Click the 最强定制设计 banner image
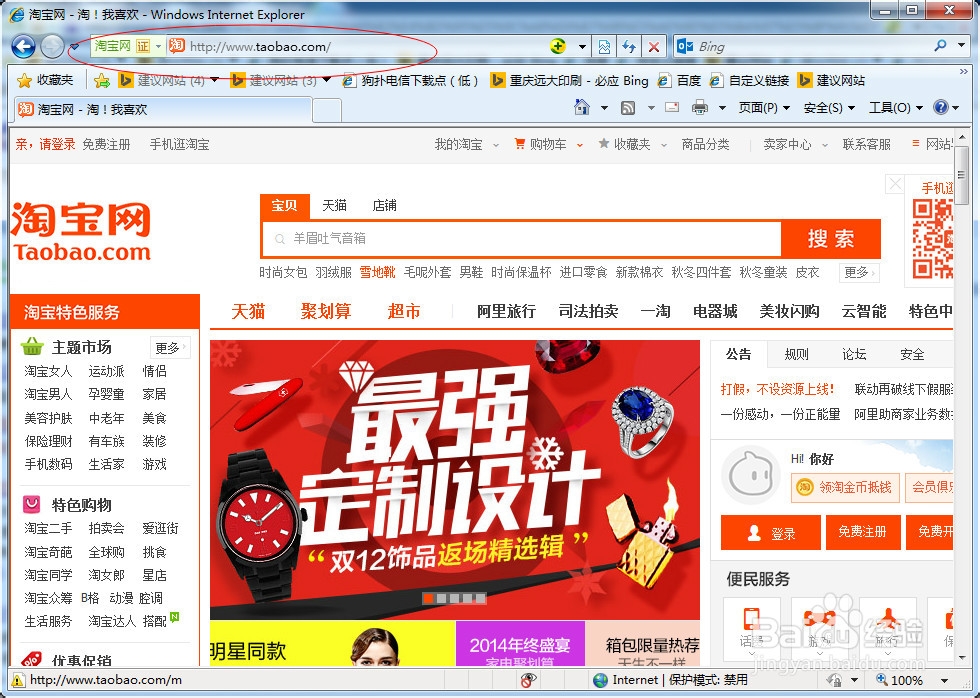980x698 pixels. tap(455, 479)
